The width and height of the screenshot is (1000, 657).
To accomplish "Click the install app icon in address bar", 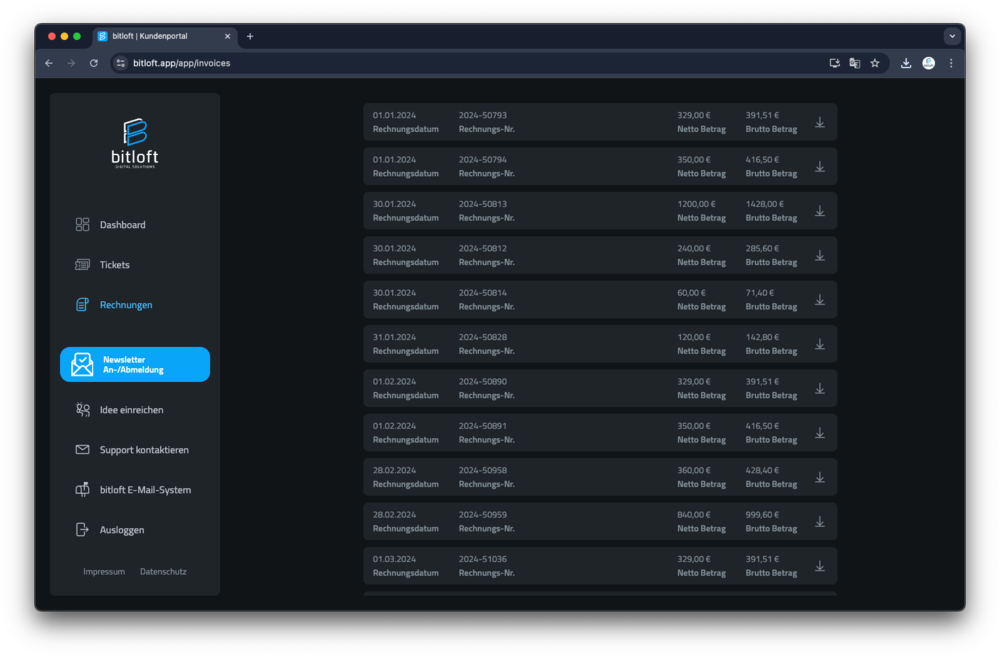I will tap(834, 63).
